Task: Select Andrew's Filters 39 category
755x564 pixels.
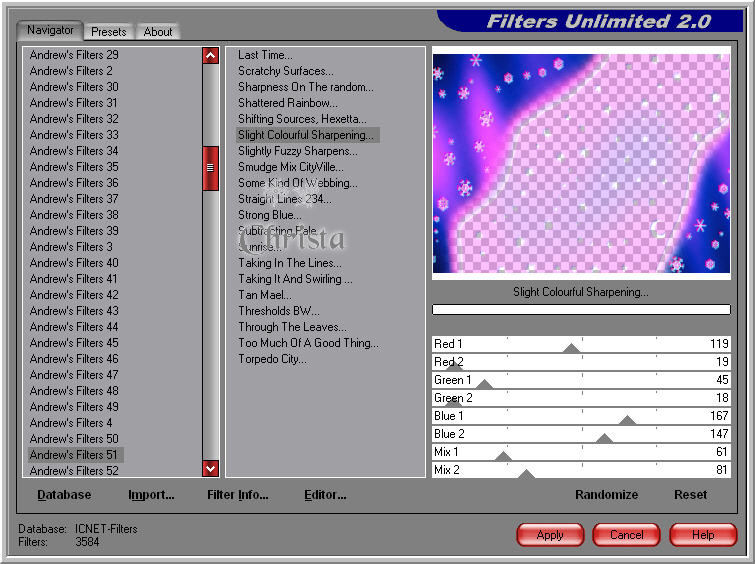Action: (x=74, y=231)
